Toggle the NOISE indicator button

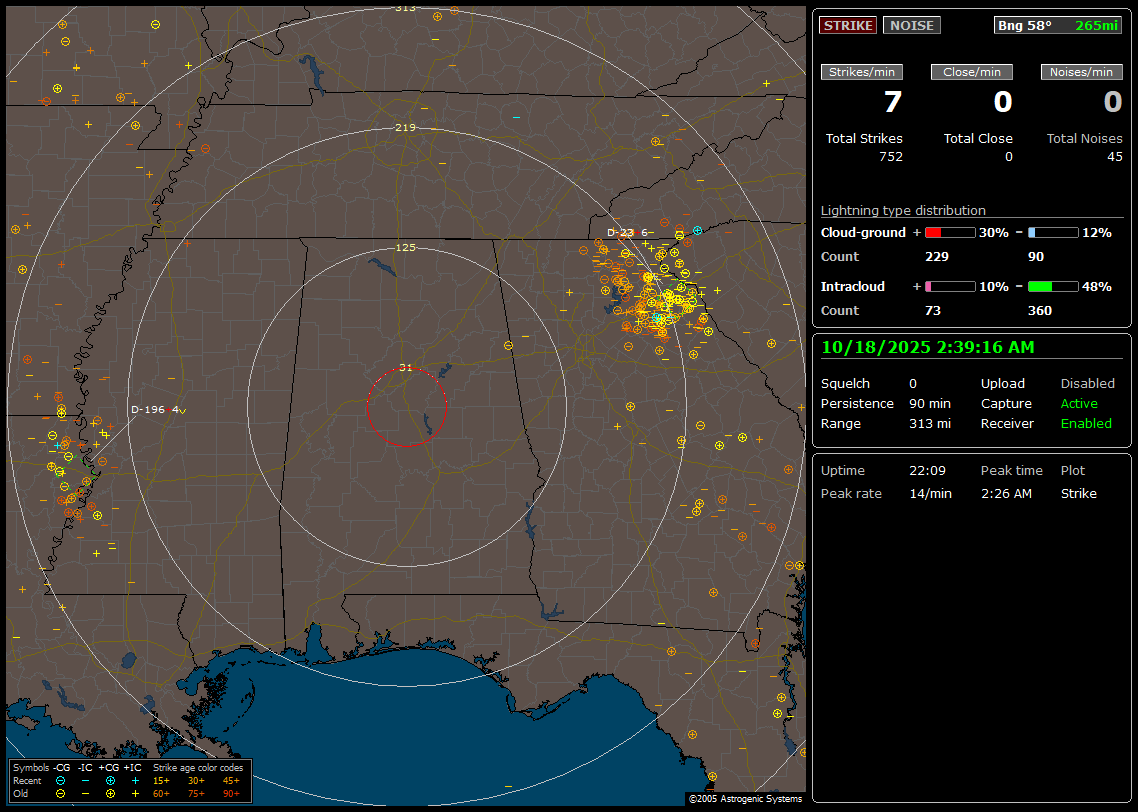pyautogui.click(x=911, y=26)
